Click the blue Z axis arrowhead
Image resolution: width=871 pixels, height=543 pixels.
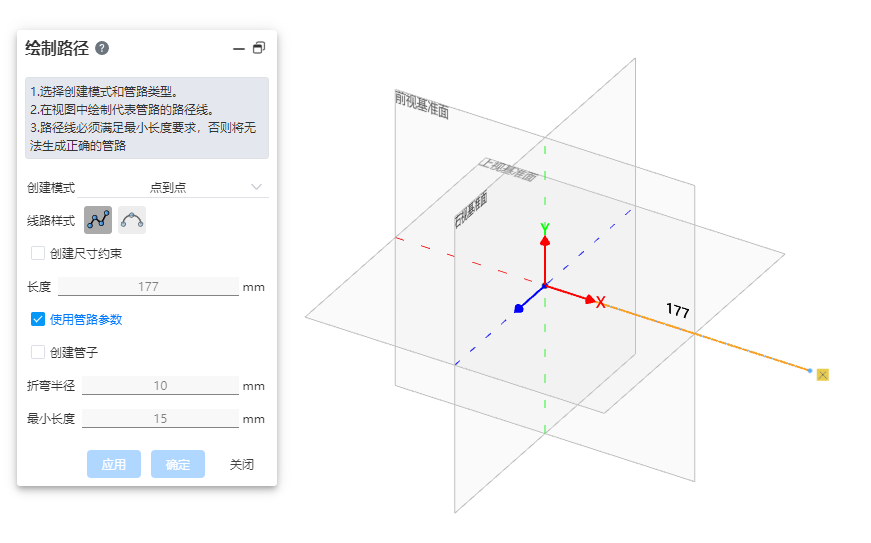[519, 308]
